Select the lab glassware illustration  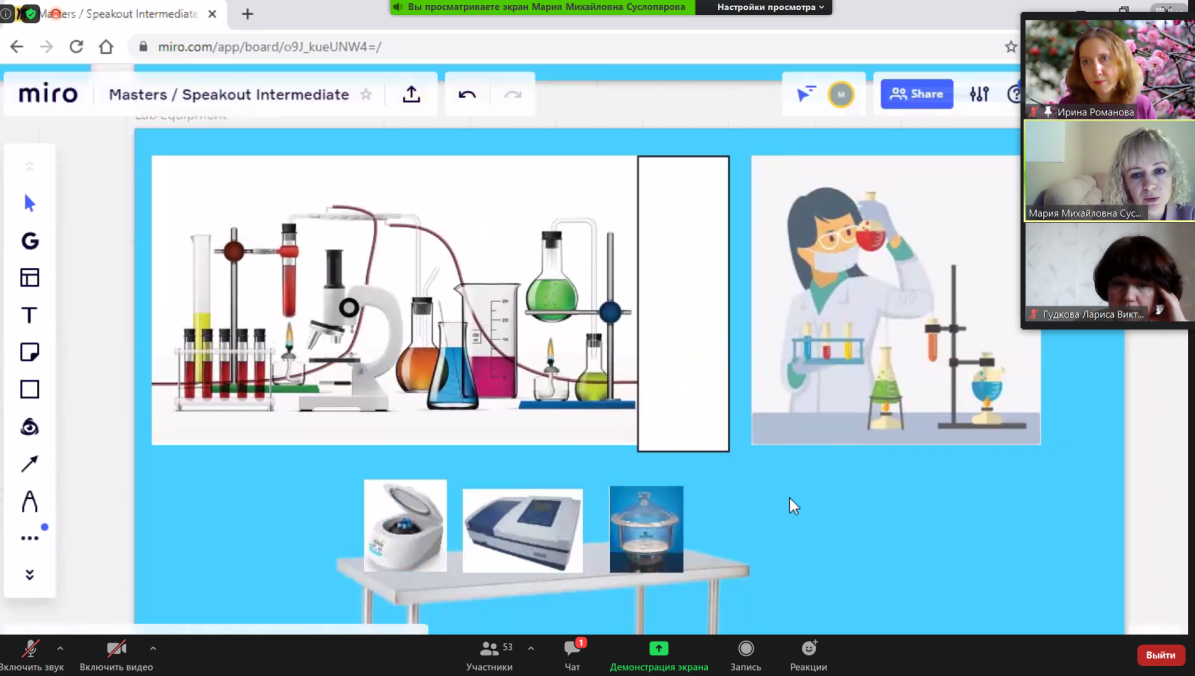pos(394,300)
